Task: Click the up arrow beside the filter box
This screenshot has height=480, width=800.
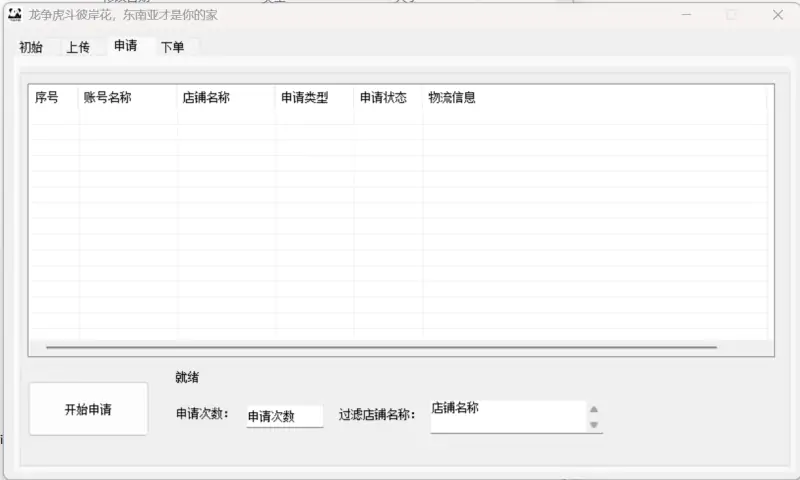Action: coord(594,409)
